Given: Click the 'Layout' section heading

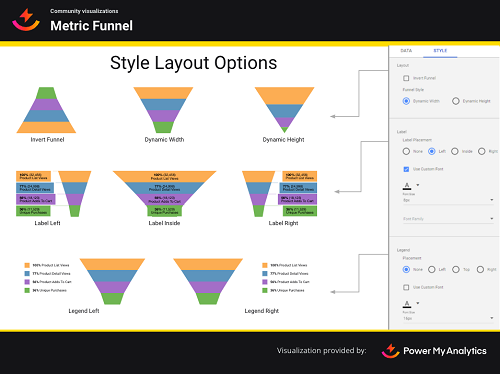Looking at the screenshot, I should point(403,65).
